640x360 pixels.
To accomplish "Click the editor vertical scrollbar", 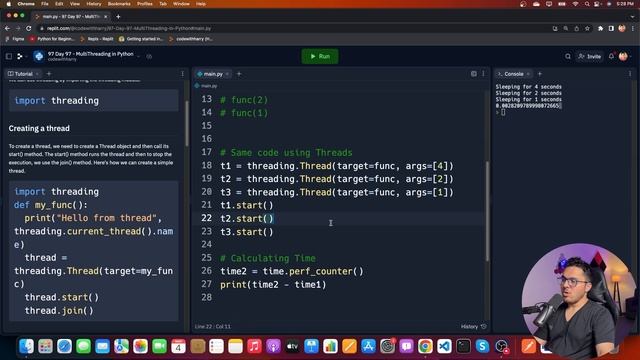I will point(487,210).
